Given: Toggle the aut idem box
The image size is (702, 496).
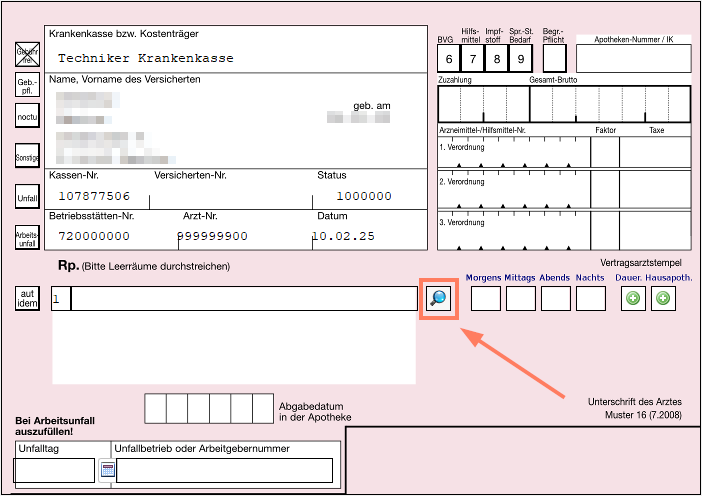Looking at the screenshot, I should pyautogui.click(x=27, y=299).
